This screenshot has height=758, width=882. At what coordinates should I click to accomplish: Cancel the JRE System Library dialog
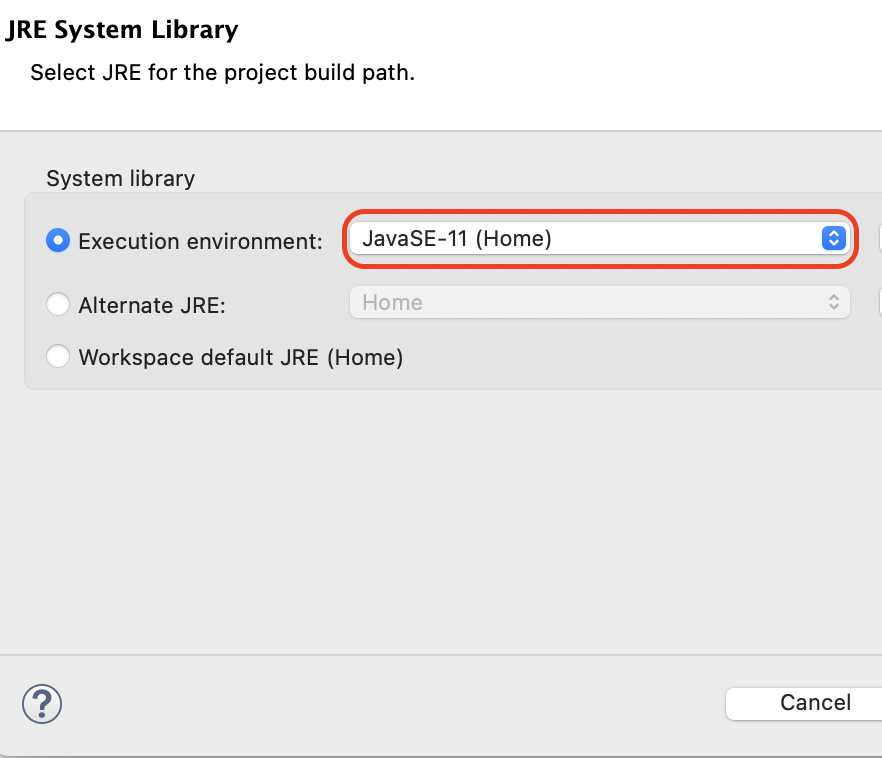[804, 703]
